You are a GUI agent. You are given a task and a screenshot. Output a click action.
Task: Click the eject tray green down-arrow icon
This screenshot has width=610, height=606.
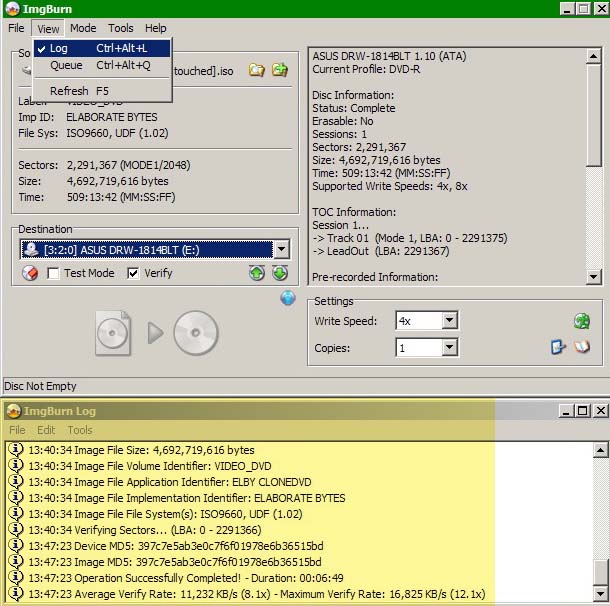[x=280, y=273]
